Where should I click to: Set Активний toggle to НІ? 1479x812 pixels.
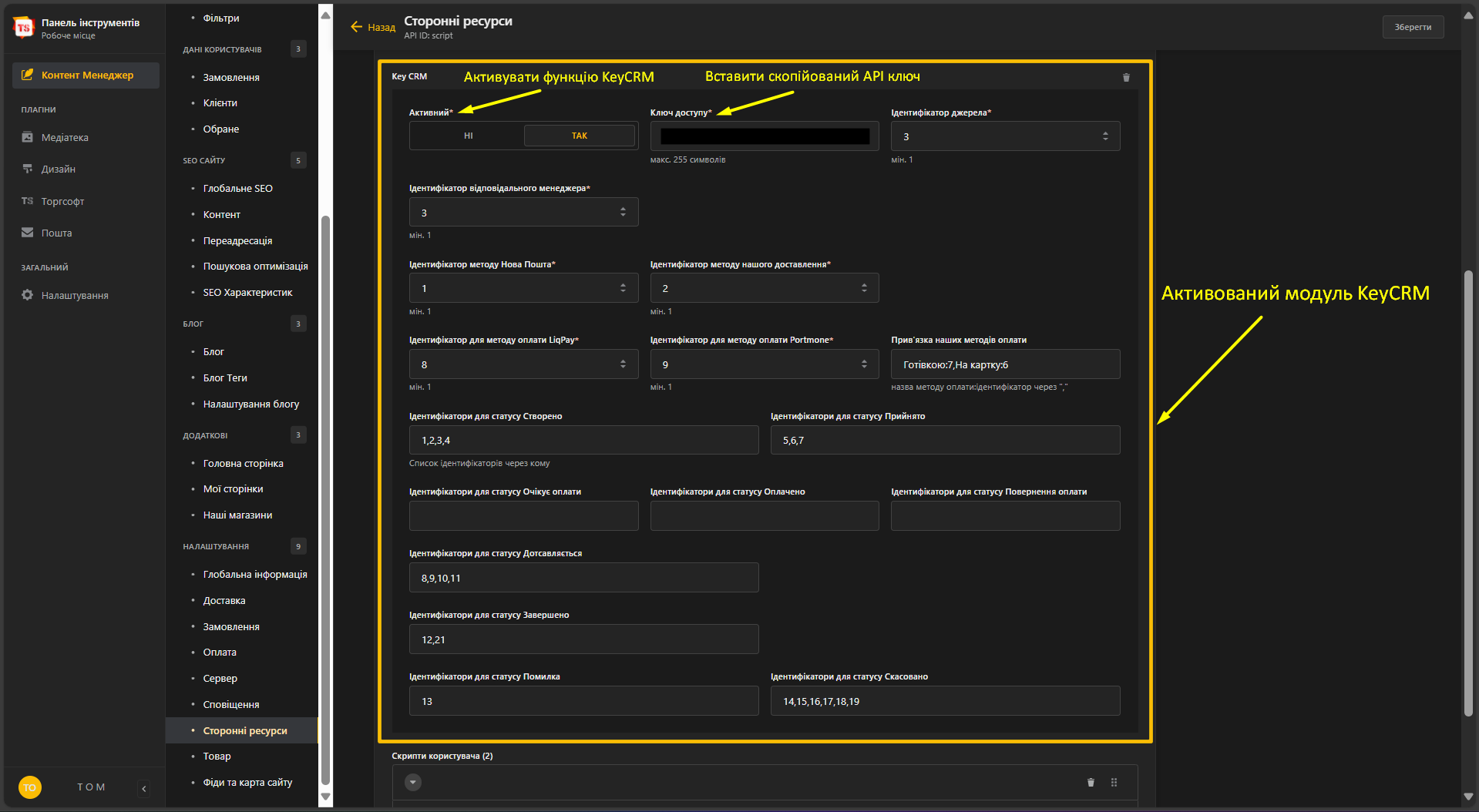point(468,136)
